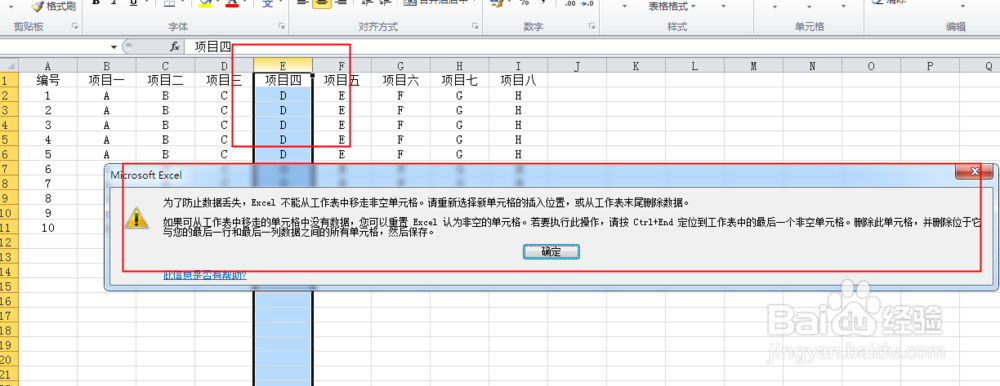The height and width of the screenshot is (386, 1000).
Task: Select row 15 header
Action: click(x=9, y=286)
